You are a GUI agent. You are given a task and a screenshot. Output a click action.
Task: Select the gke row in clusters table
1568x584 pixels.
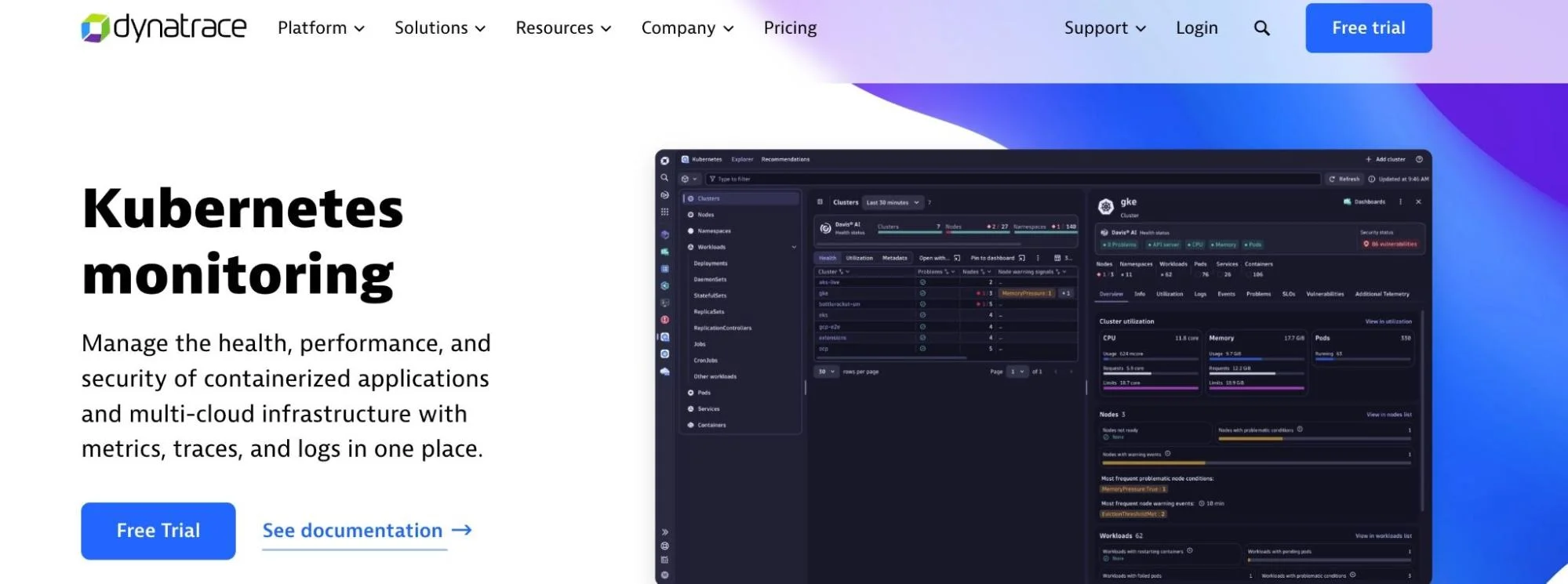945,293
